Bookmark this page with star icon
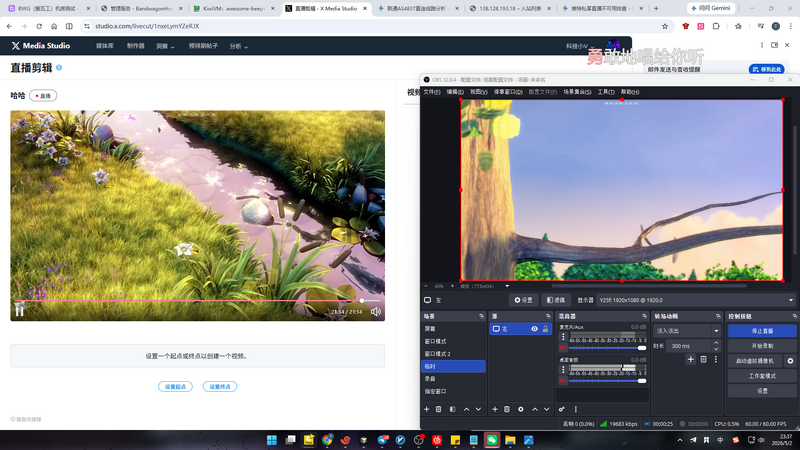The width and height of the screenshot is (800, 450). [x=665, y=26]
